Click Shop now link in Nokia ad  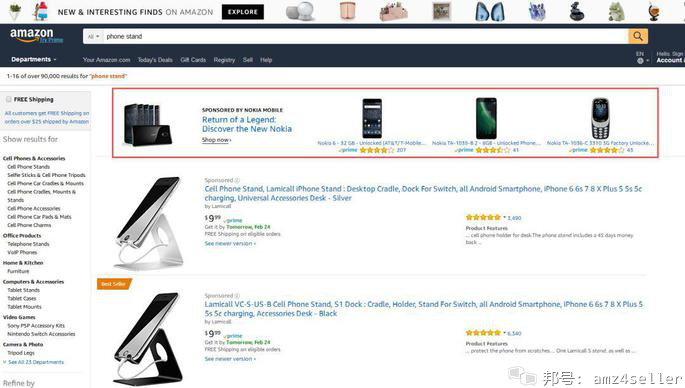click(216, 140)
